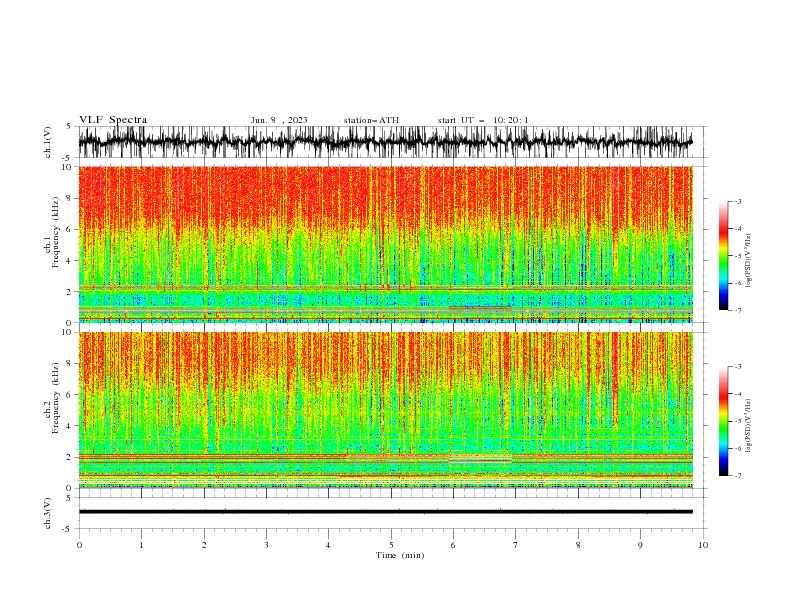Click the time axis tick label "2"

pyautogui.click(x=204, y=545)
